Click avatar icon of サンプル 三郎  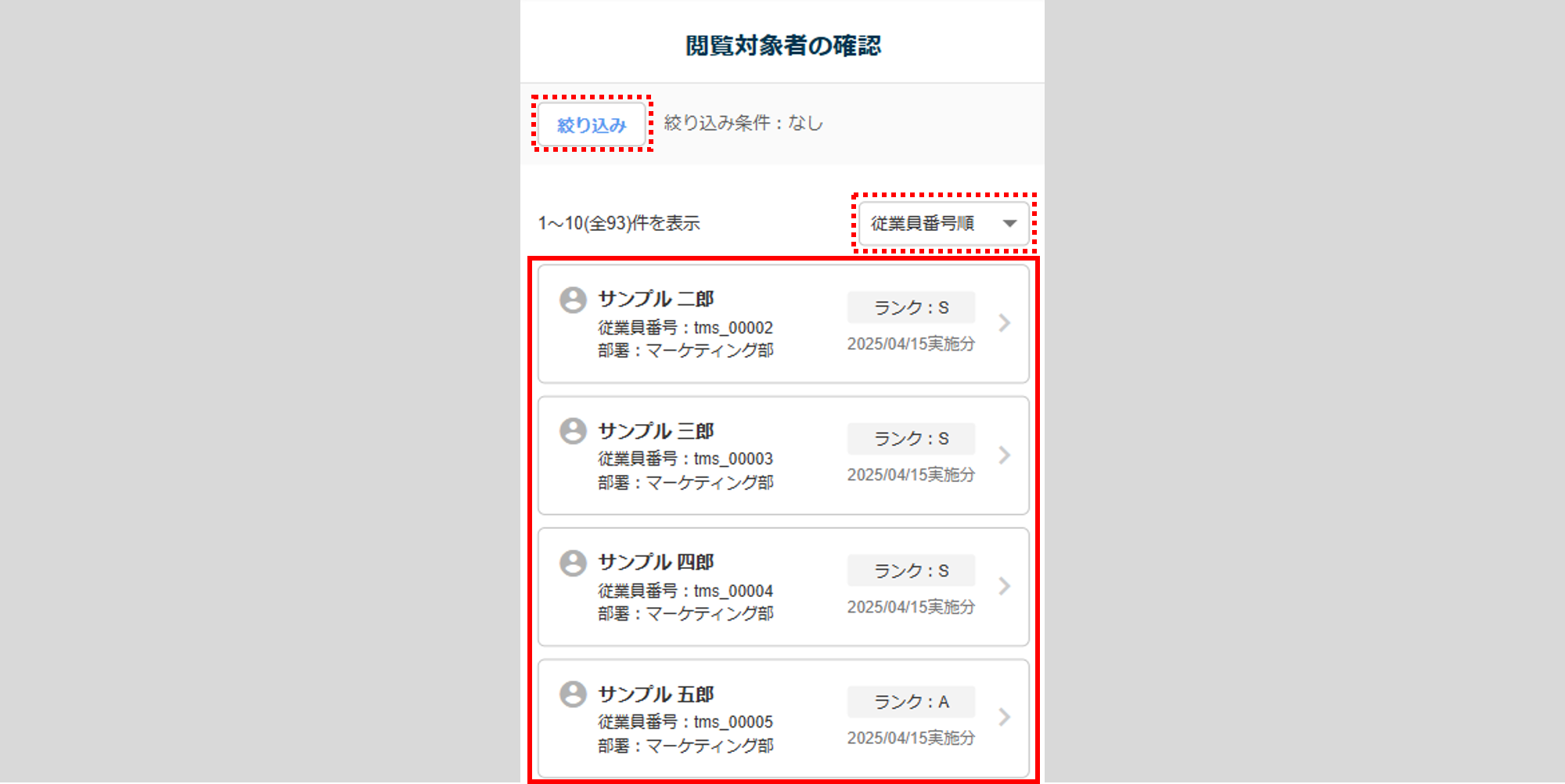click(573, 431)
